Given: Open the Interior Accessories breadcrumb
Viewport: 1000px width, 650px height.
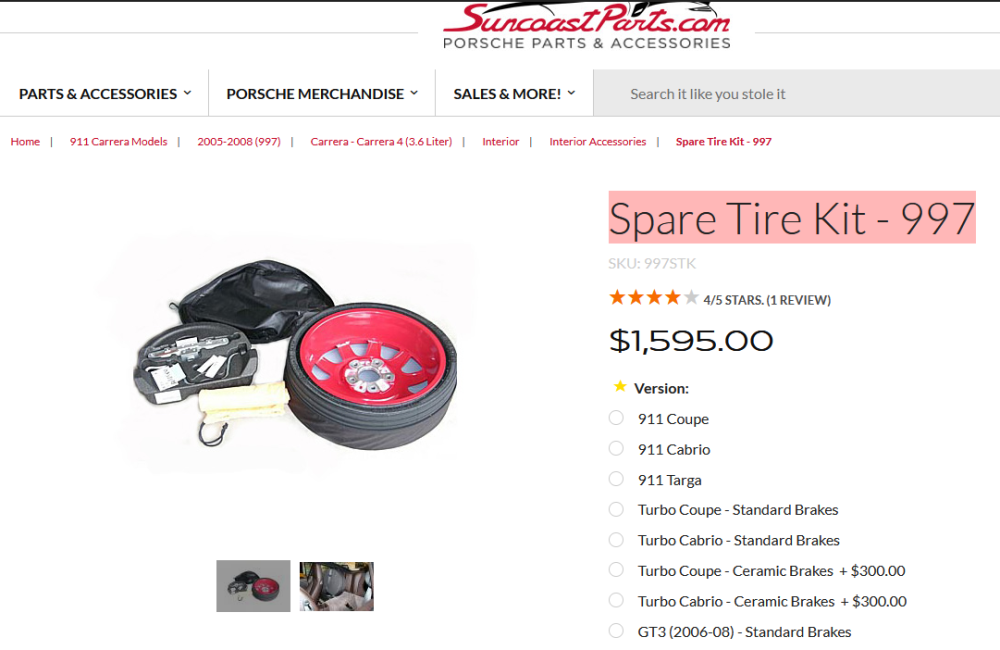Looking at the screenshot, I should (x=598, y=142).
